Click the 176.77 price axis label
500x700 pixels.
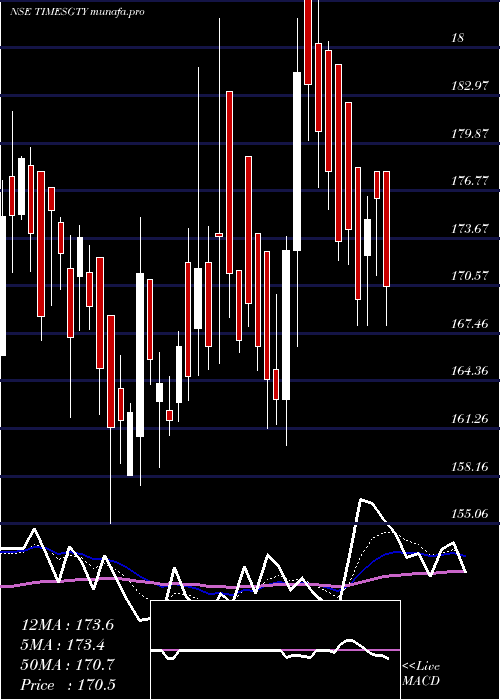[x=470, y=181]
